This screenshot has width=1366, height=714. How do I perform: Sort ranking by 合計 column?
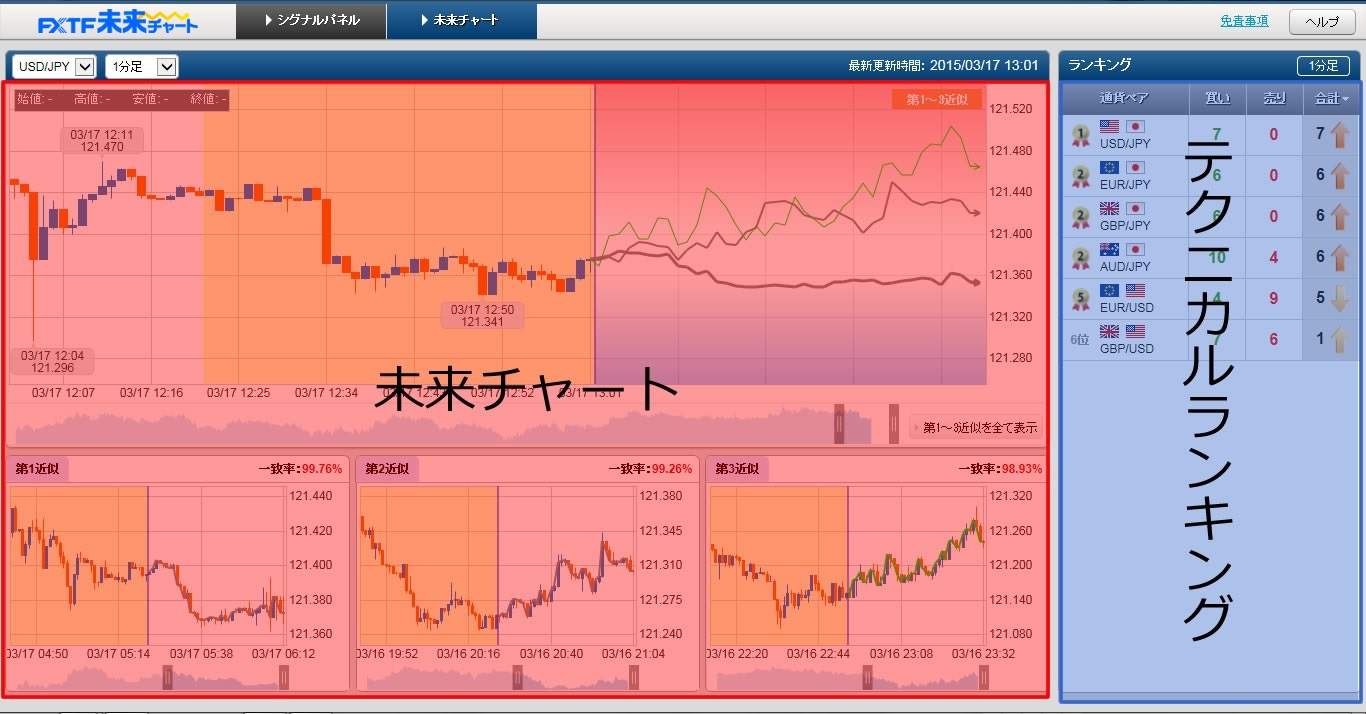point(1332,98)
